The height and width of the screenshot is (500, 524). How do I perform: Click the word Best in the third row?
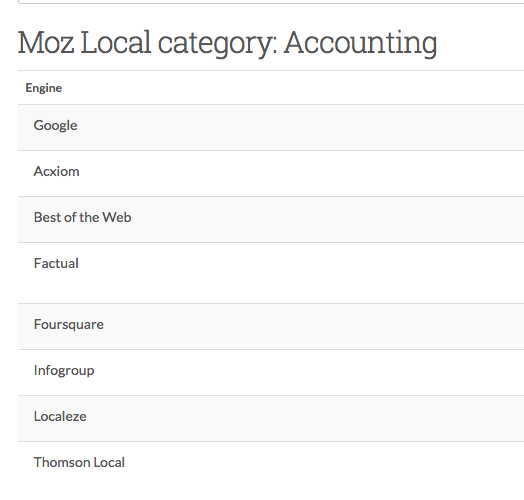47,217
